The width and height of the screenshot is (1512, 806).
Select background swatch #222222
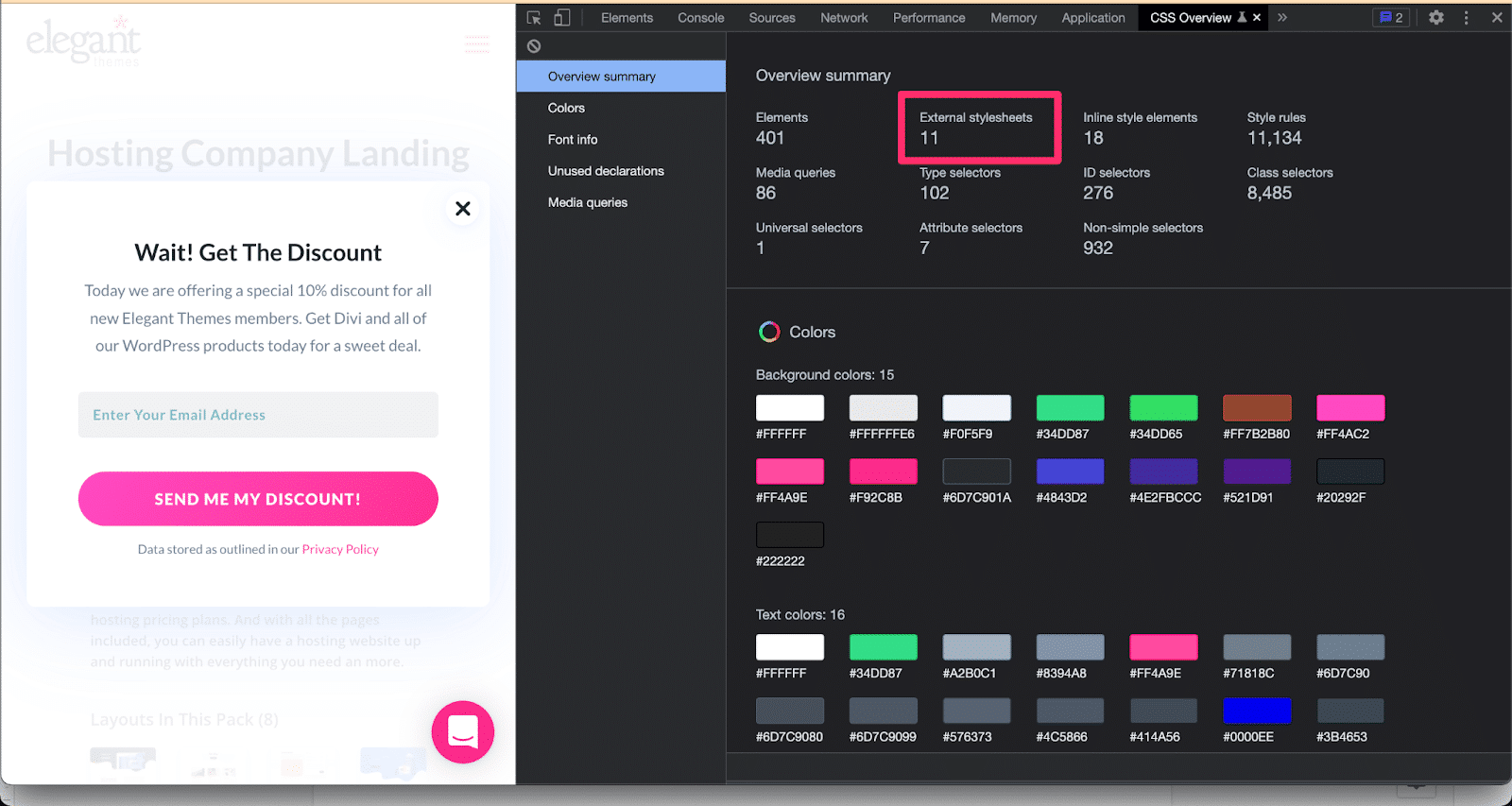click(x=790, y=535)
